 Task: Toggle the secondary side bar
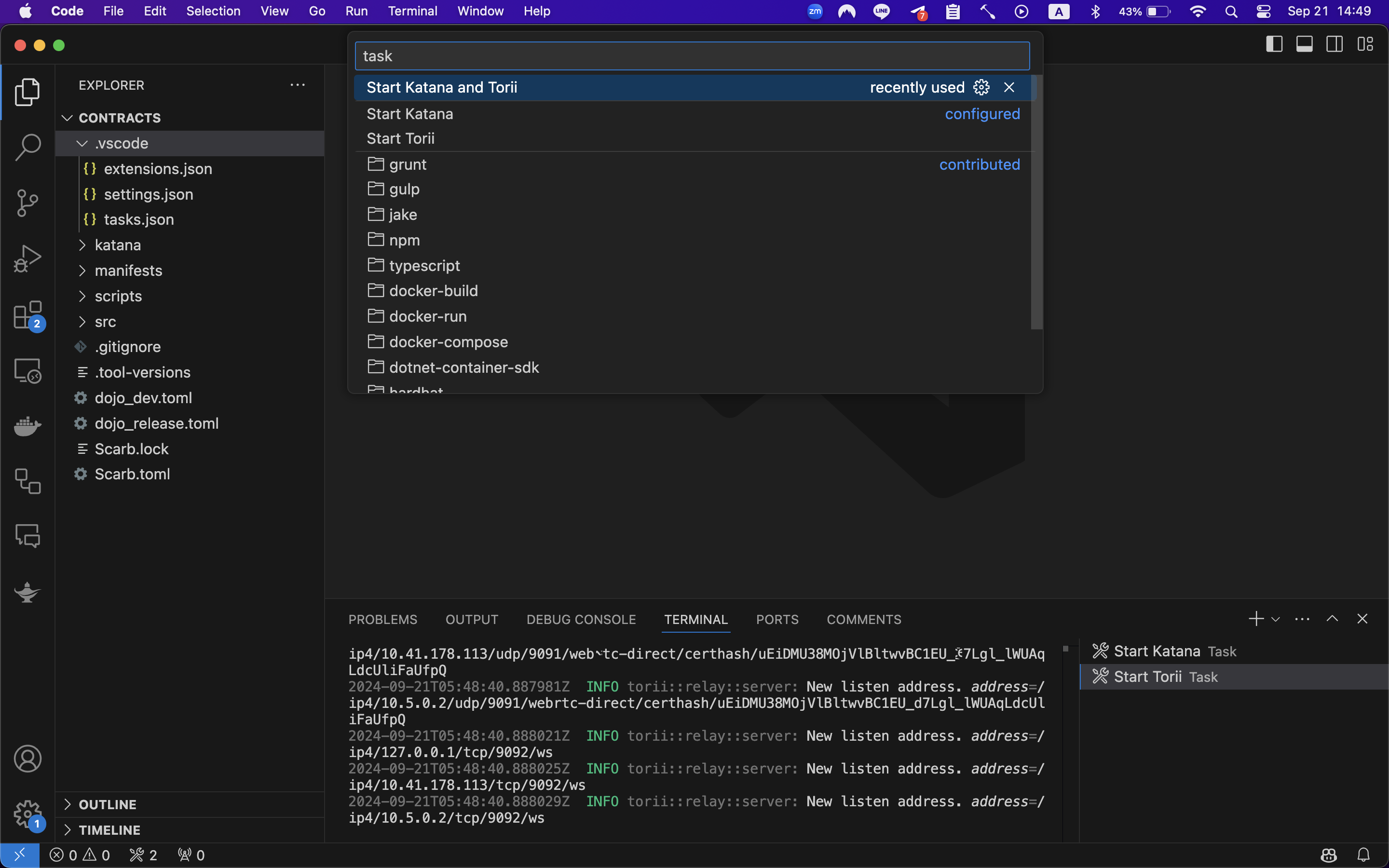1335,44
